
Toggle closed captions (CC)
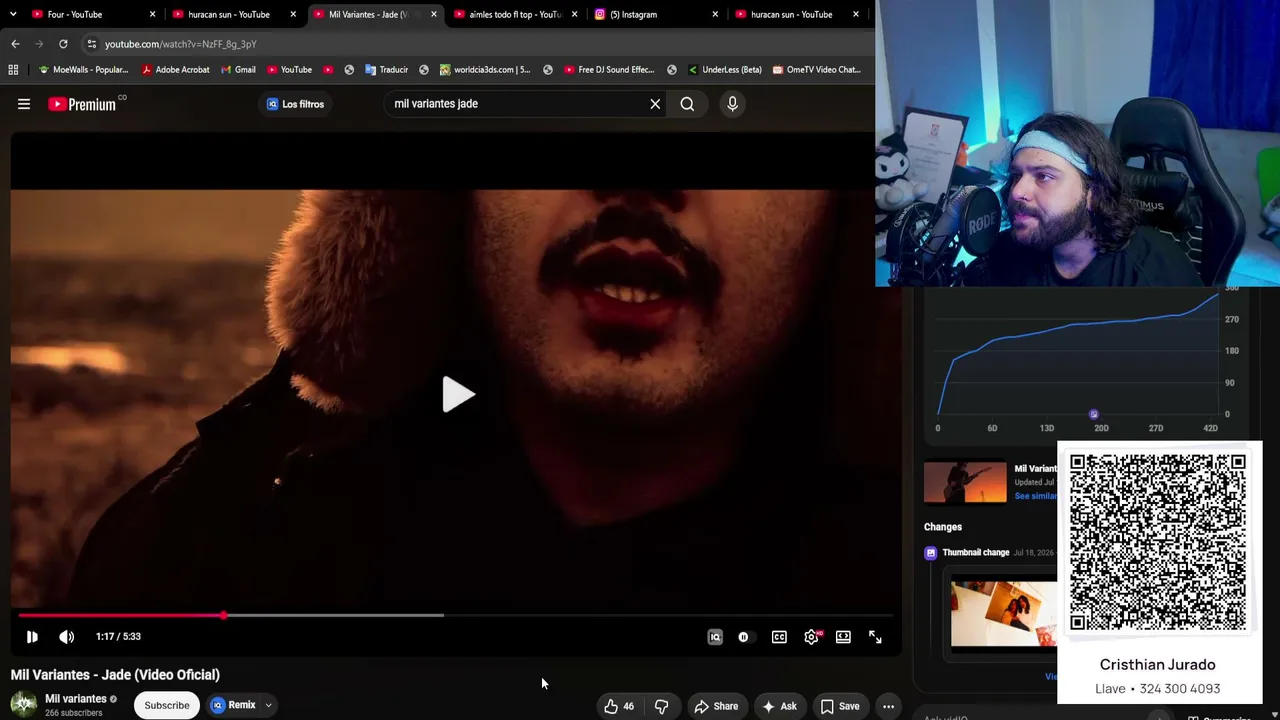click(779, 637)
